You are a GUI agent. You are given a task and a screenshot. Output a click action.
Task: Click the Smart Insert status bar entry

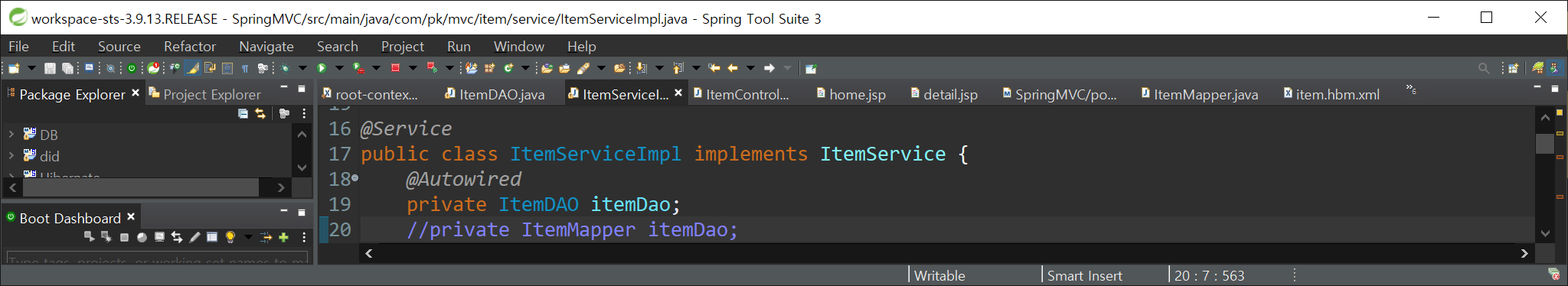tap(1084, 275)
